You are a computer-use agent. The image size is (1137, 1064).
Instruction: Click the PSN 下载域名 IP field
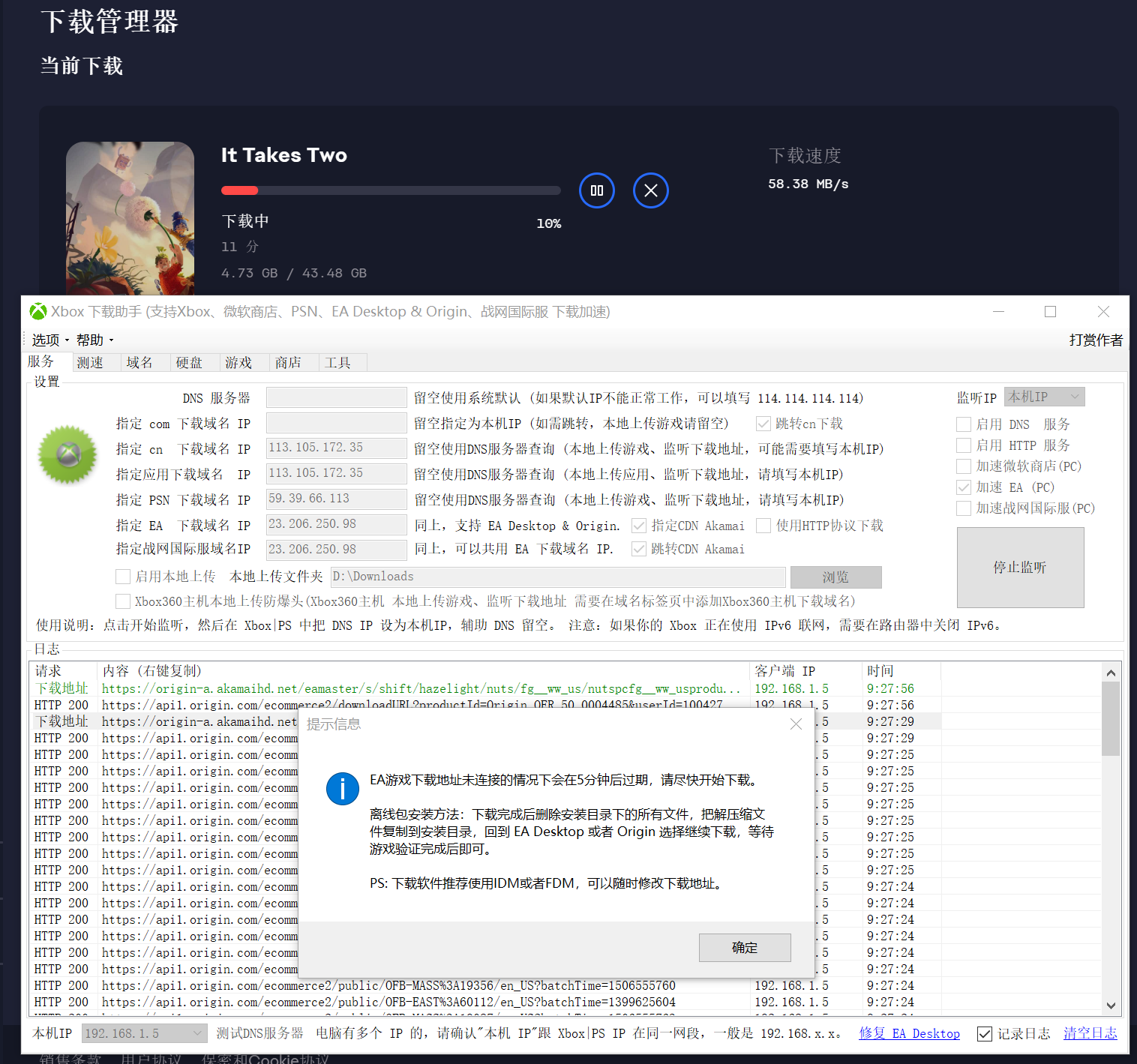[x=337, y=499]
